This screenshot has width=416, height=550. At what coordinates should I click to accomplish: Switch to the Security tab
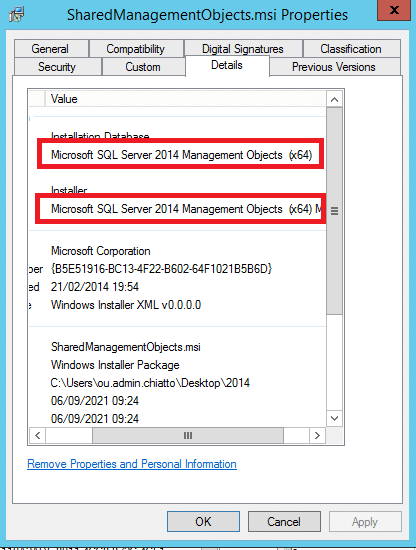[x=58, y=67]
